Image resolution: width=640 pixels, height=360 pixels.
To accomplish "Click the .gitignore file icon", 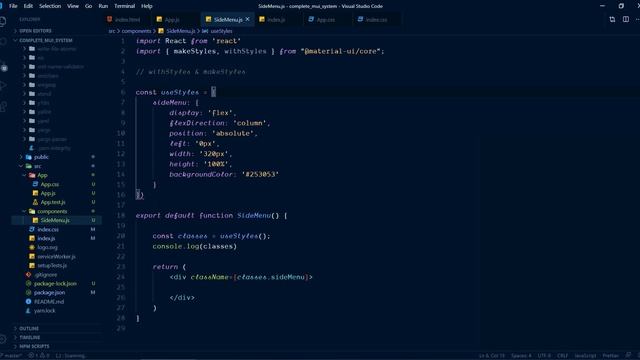I will point(28,275).
